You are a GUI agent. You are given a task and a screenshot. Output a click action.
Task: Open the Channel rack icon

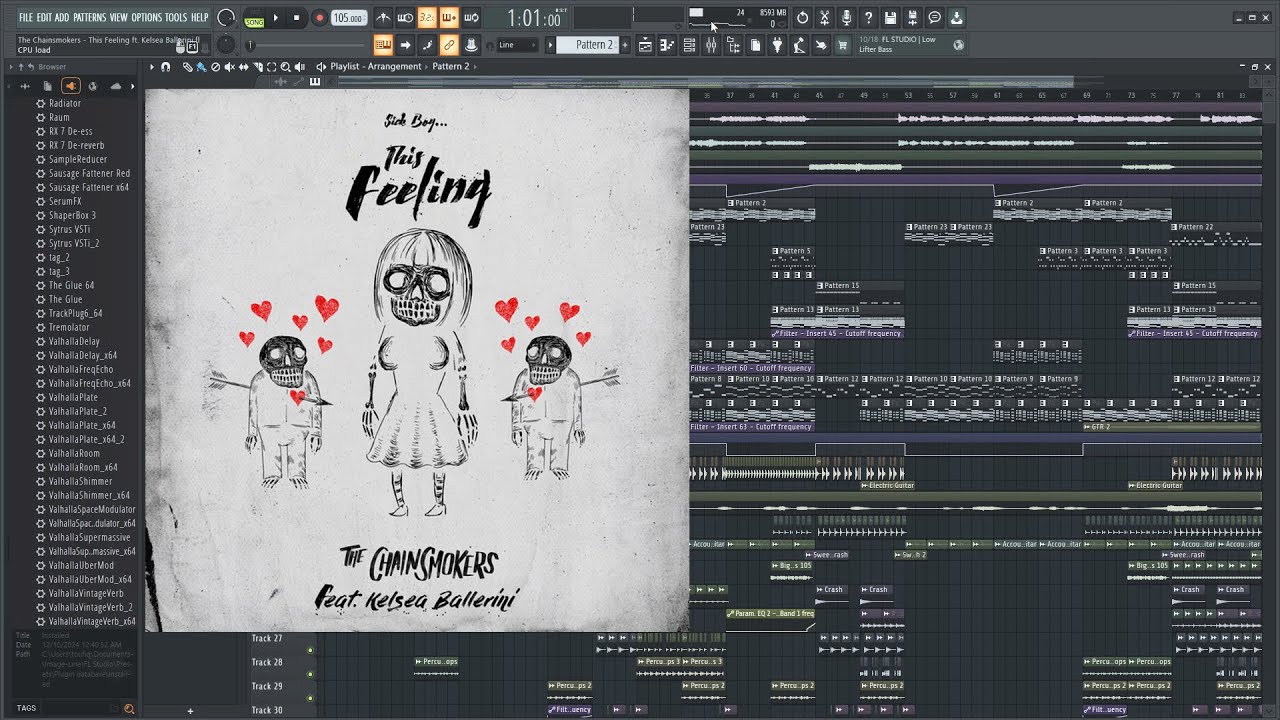[x=689, y=45]
